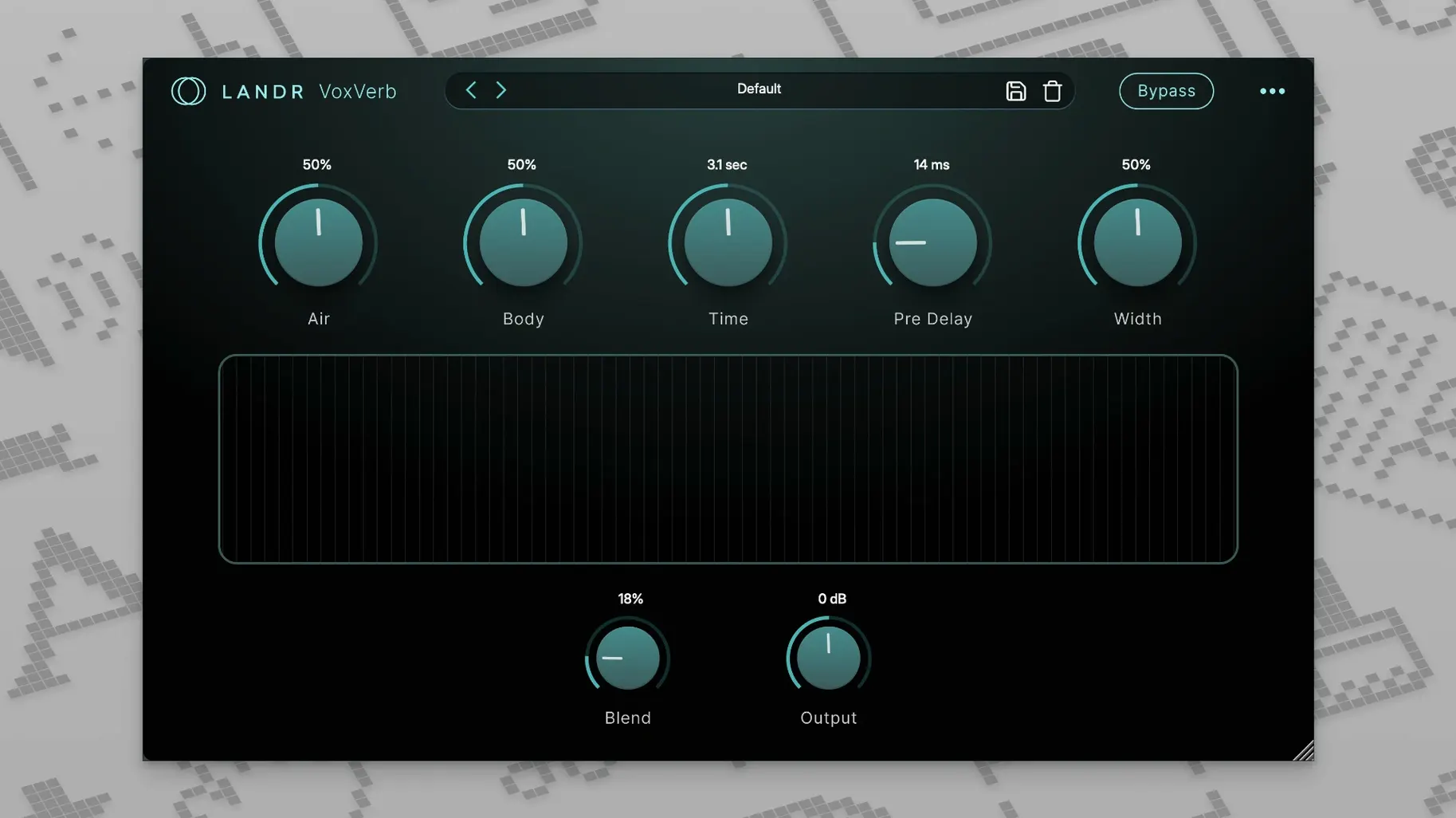Toggle the Bypass button
The image size is (1456, 818).
pos(1166,91)
